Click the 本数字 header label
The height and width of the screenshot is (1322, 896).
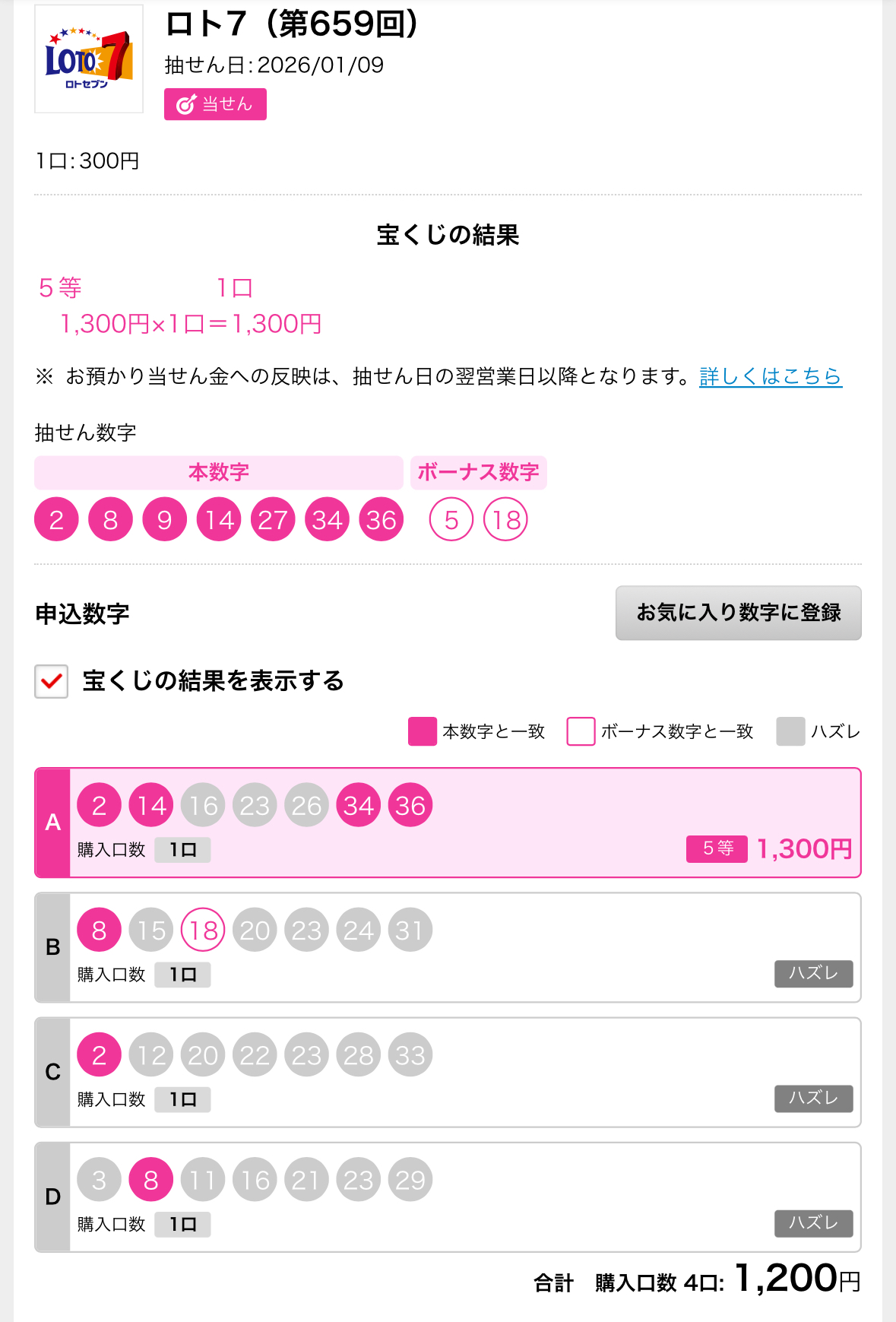(x=219, y=472)
